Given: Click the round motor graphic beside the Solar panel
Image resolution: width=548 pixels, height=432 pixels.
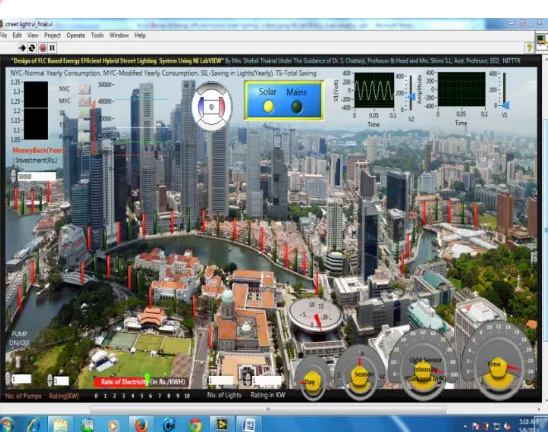Looking at the screenshot, I should (212, 107).
